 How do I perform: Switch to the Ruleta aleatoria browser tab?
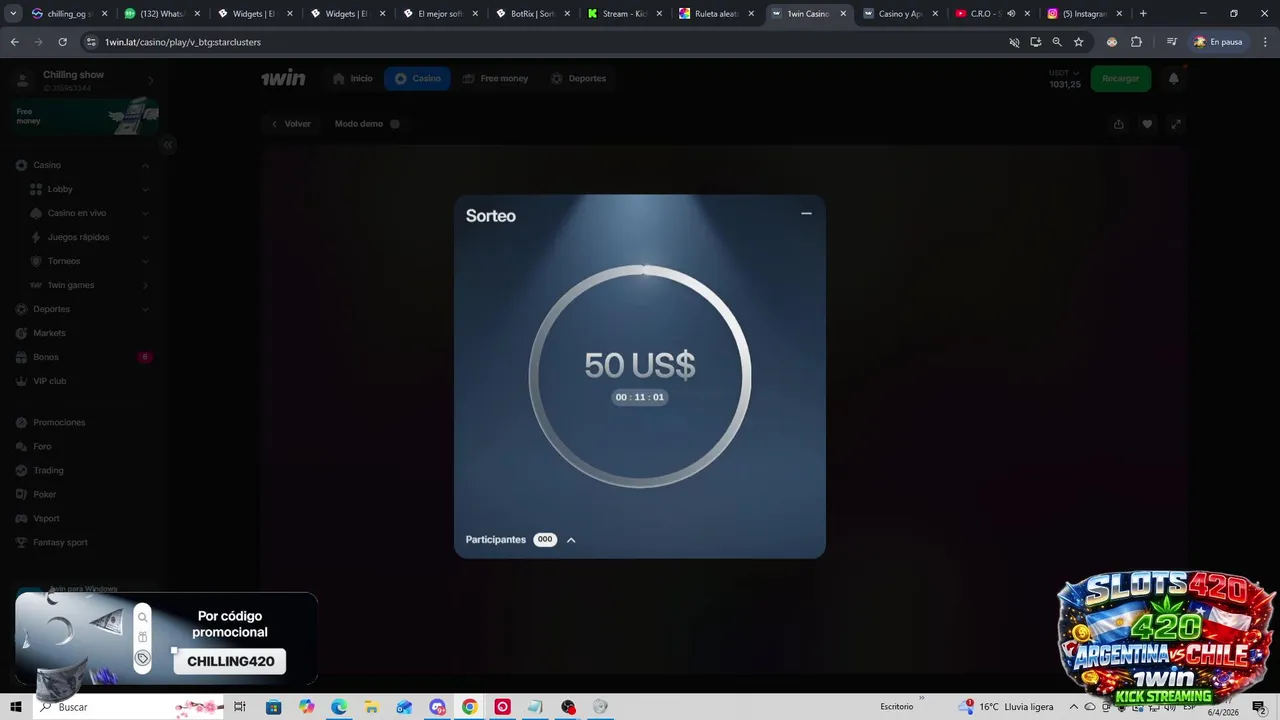pyautogui.click(x=714, y=14)
